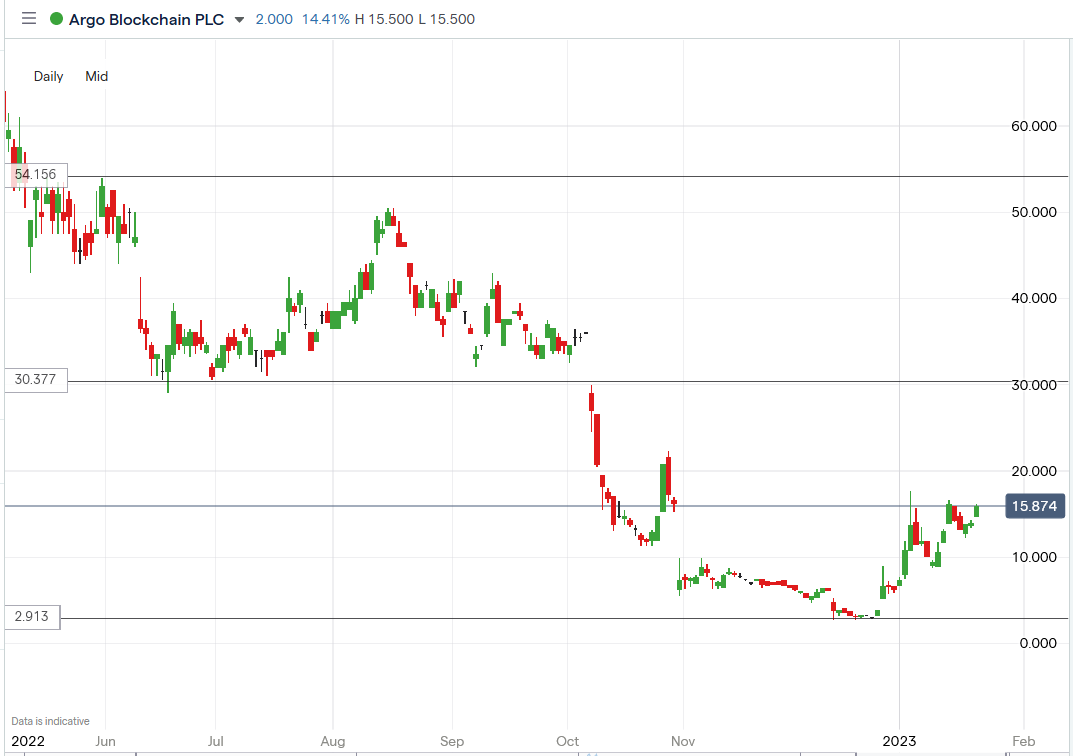The height and width of the screenshot is (756, 1073).
Task: Click the 2.000 price change value
Action: click(x=274, y=19)
